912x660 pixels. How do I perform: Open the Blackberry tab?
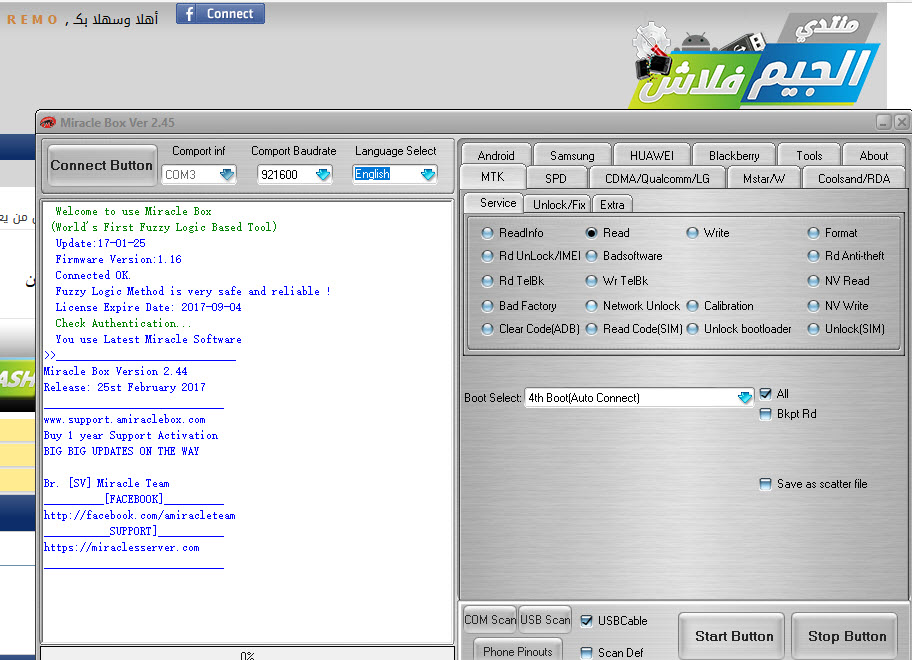[x=734, y=155]
